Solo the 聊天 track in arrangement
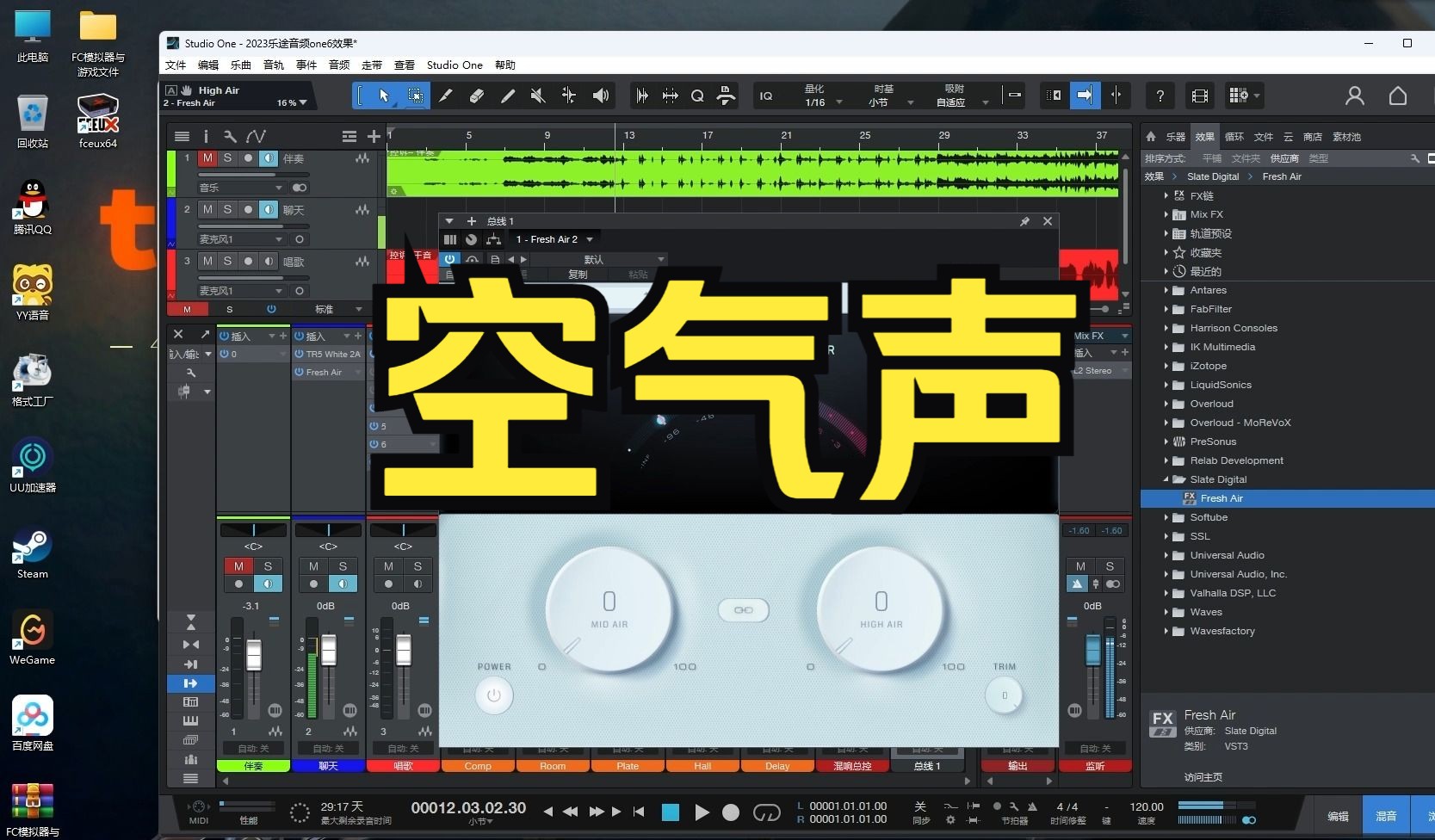 227,210
